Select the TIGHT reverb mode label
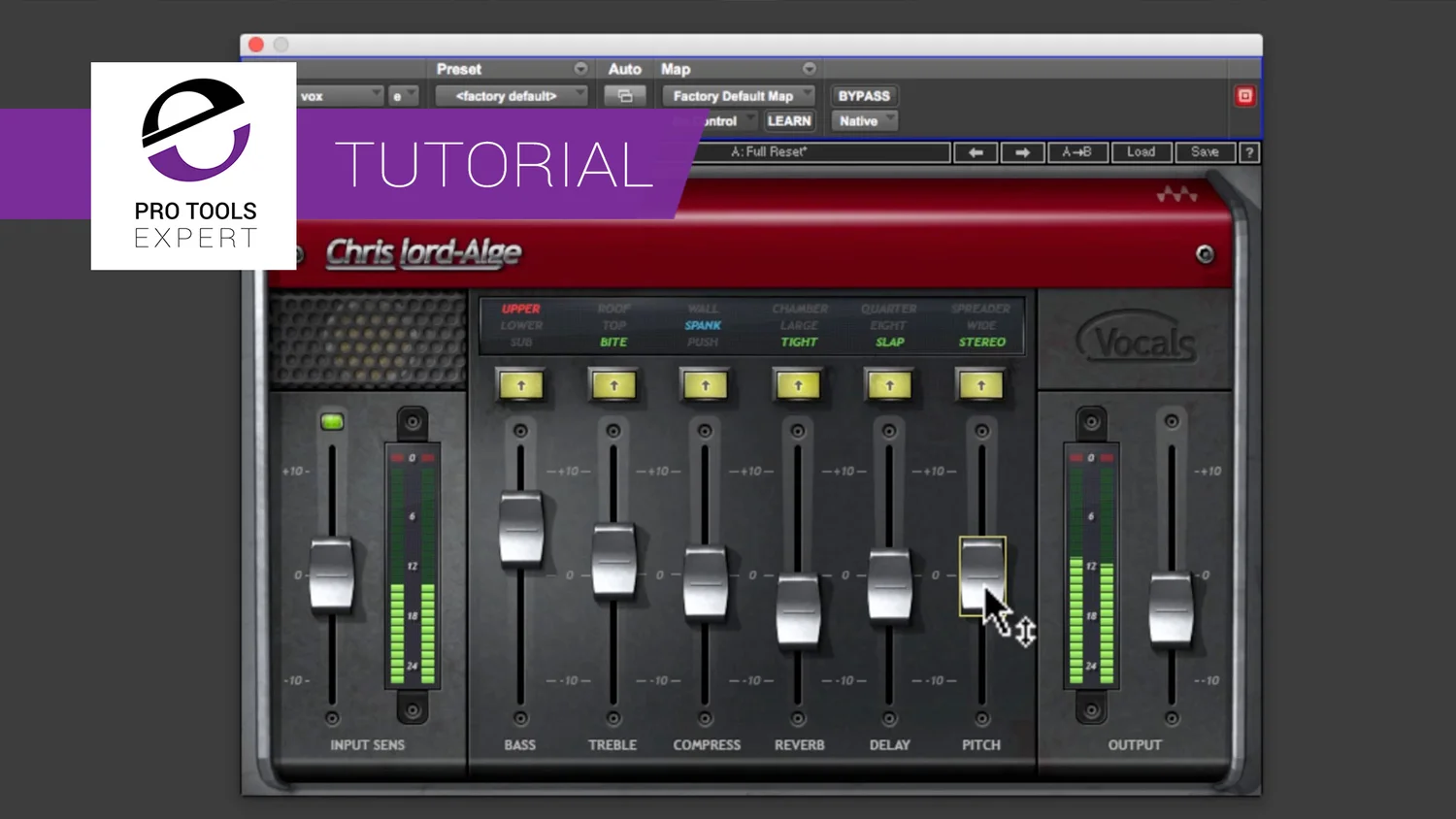 coord(799,343)
